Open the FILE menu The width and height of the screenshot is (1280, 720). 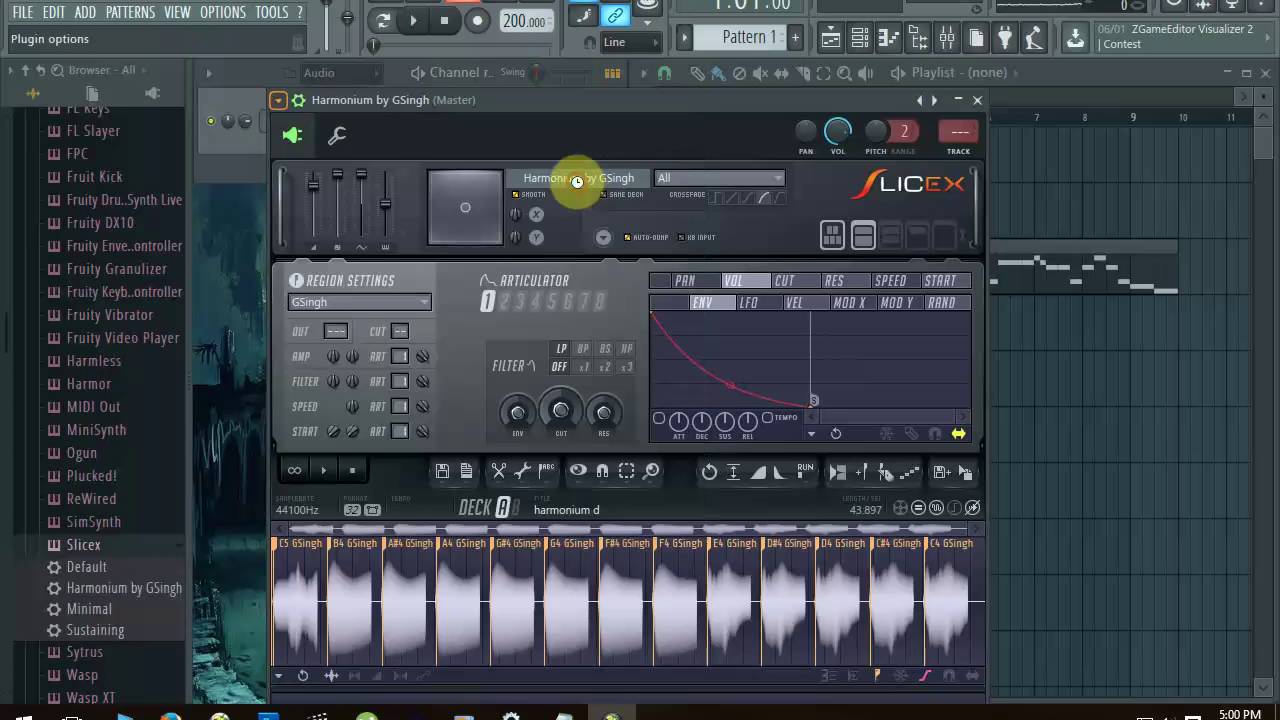click(x=22, y=12)
